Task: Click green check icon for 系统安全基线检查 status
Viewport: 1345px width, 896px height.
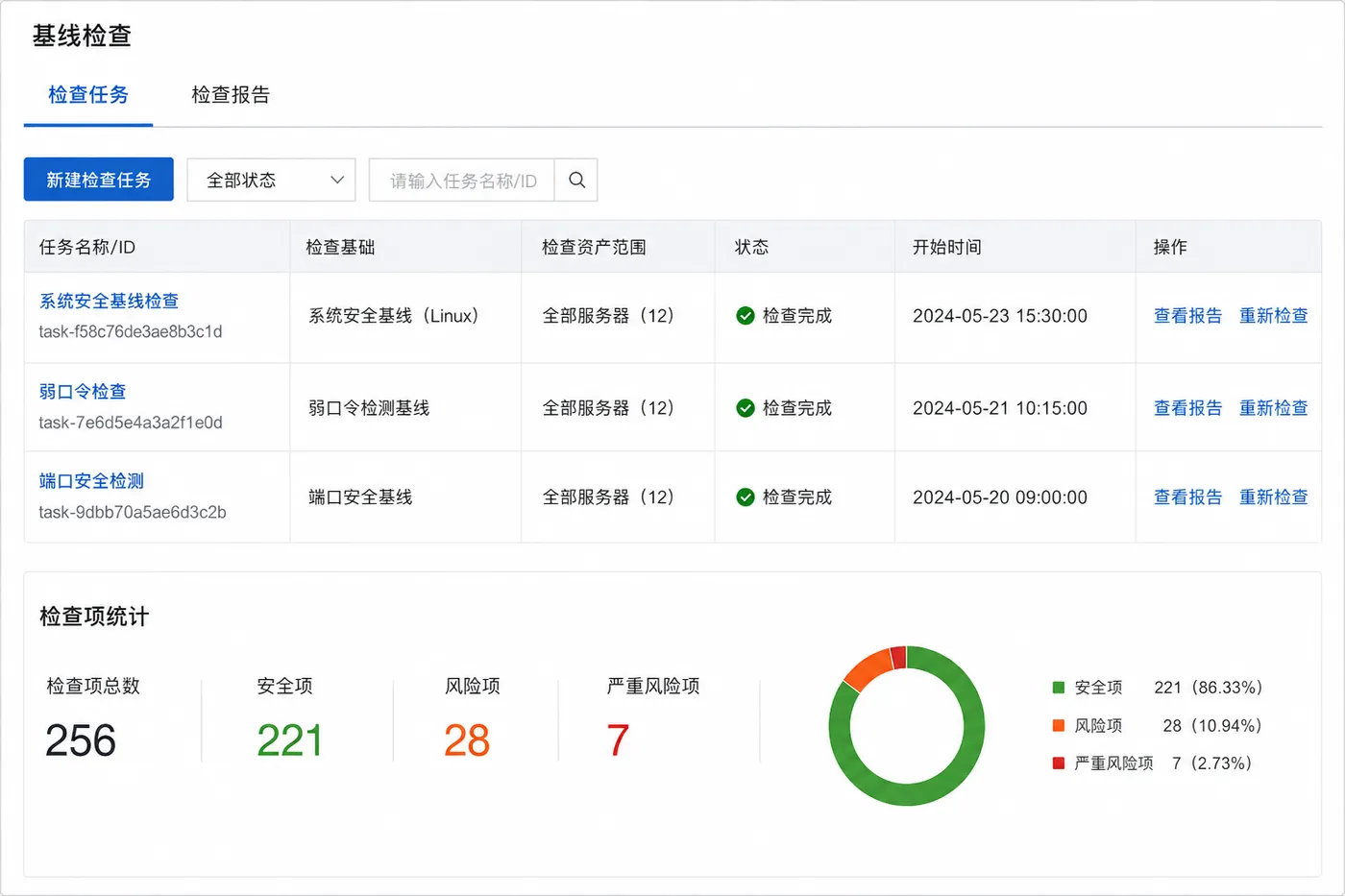Action: pyautogui.click(x=745, y=316)
